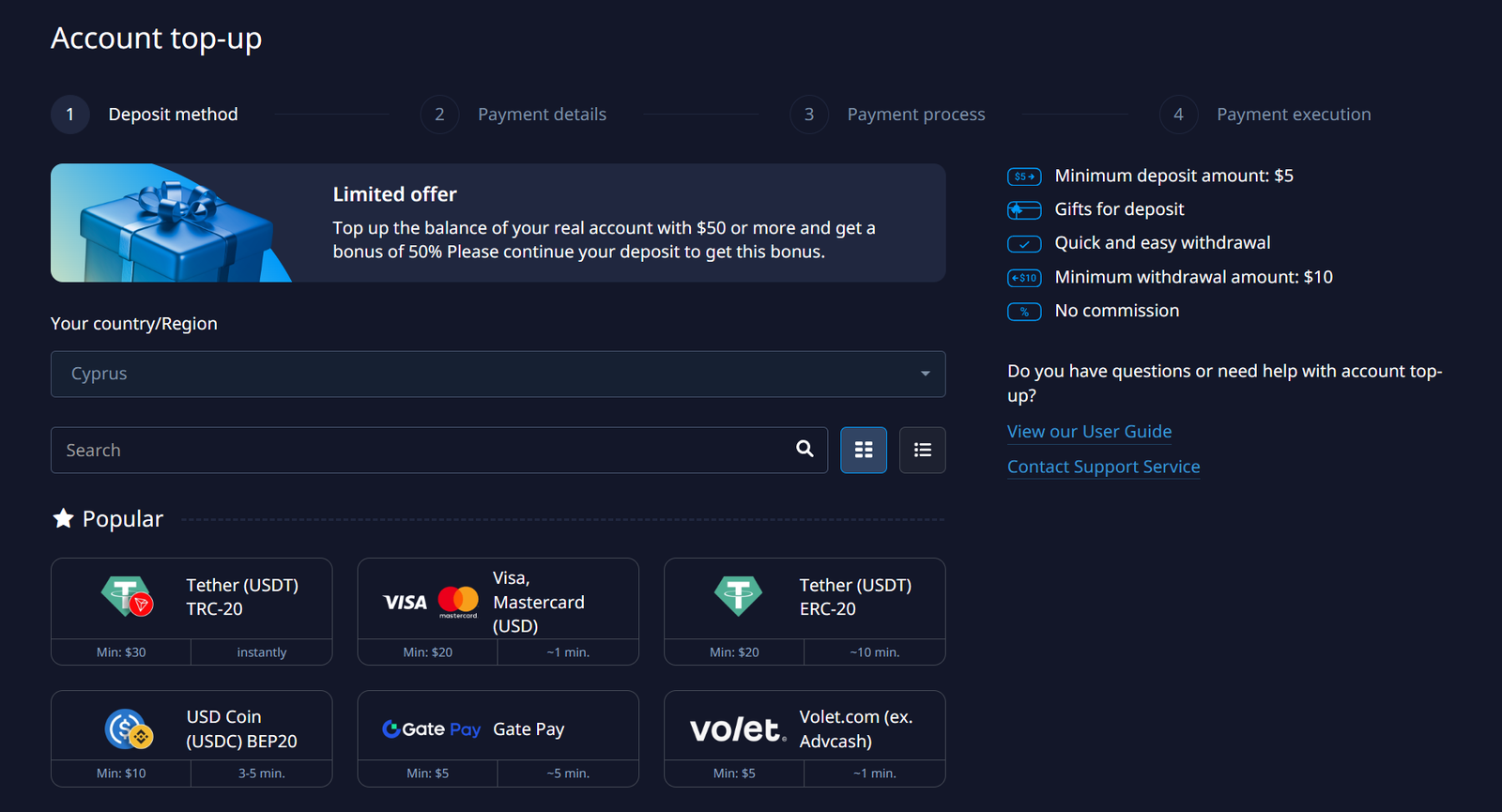
Task: Click the Visa logo
Action: click(405, 603)
